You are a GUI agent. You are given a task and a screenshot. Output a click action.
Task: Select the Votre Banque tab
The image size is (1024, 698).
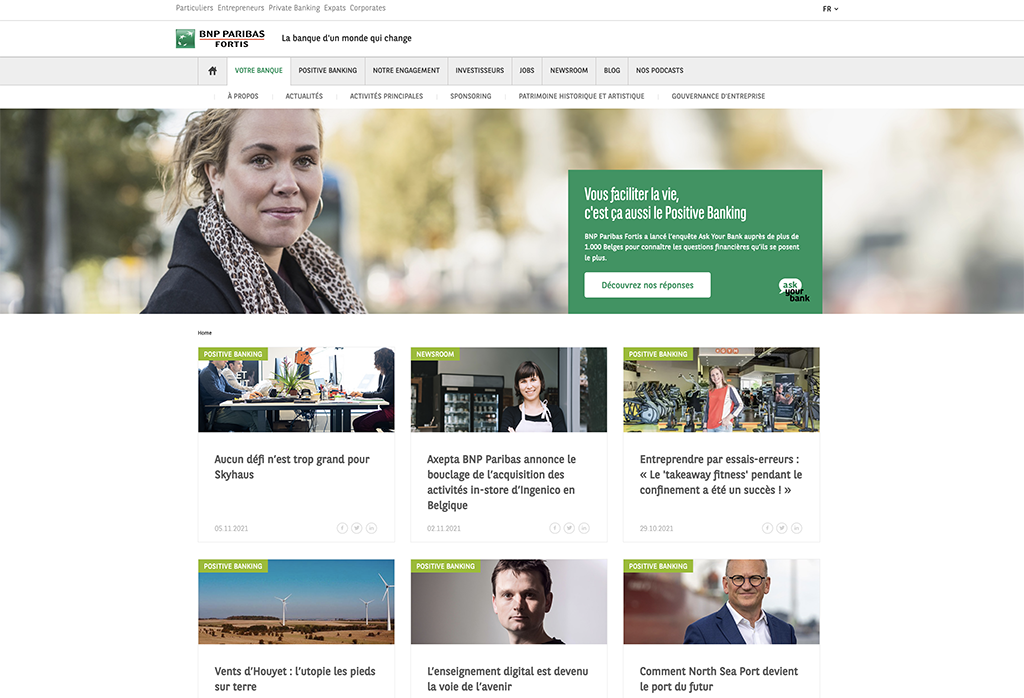(259, 71)
